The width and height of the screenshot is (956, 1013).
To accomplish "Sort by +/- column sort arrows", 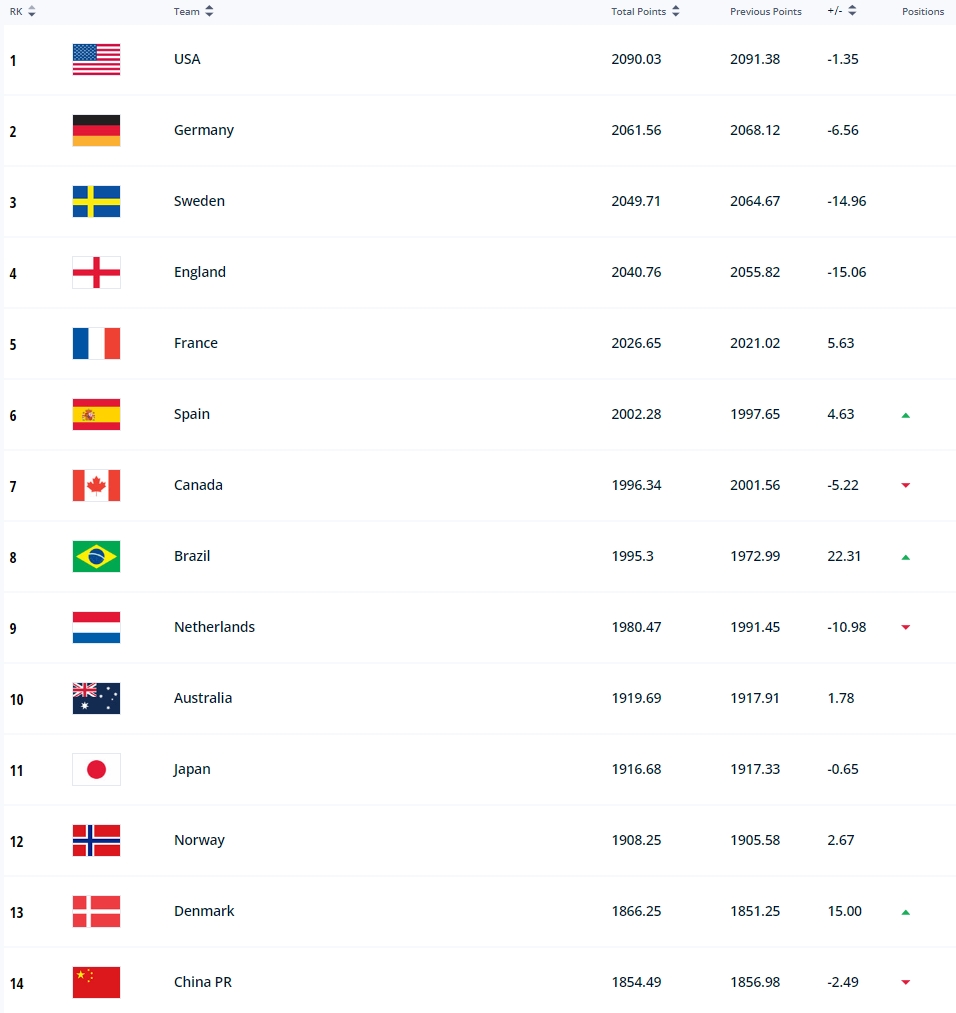I will pyautogui.click(x=852, y=10).
